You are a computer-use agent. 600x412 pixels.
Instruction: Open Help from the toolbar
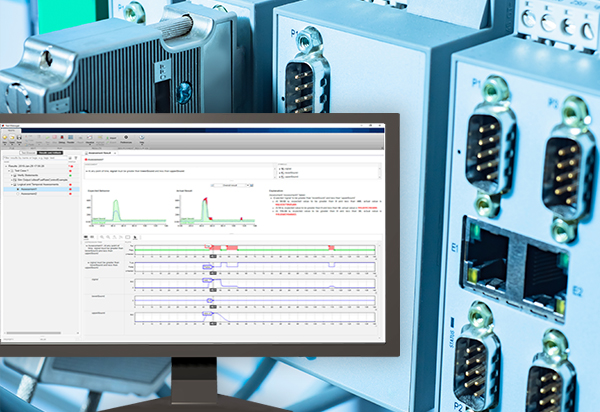coord(142,136)
